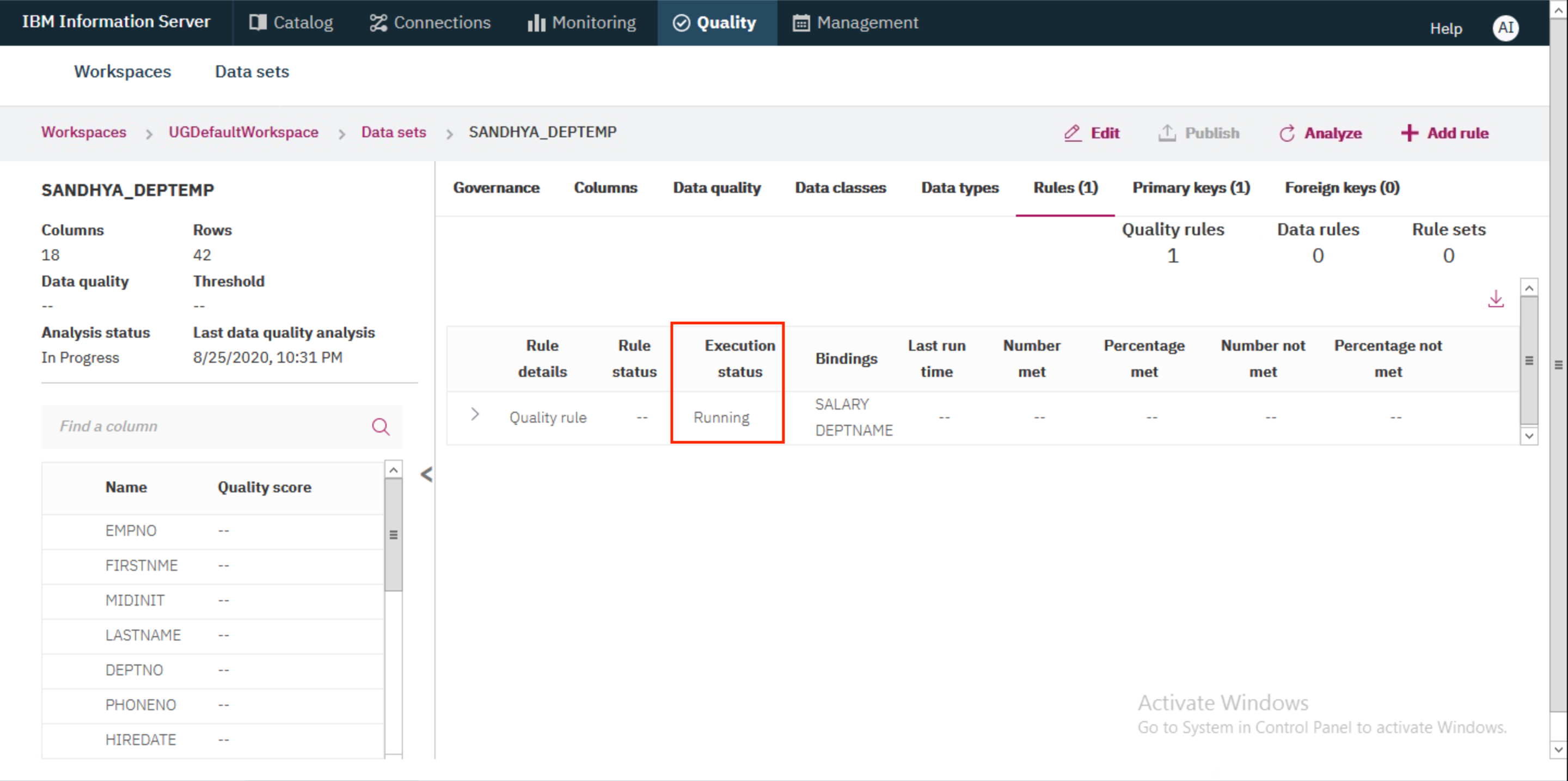Click the column list scrollbar up arrow
Viewport: 1568px width, 781px height.
click(394, 470)
